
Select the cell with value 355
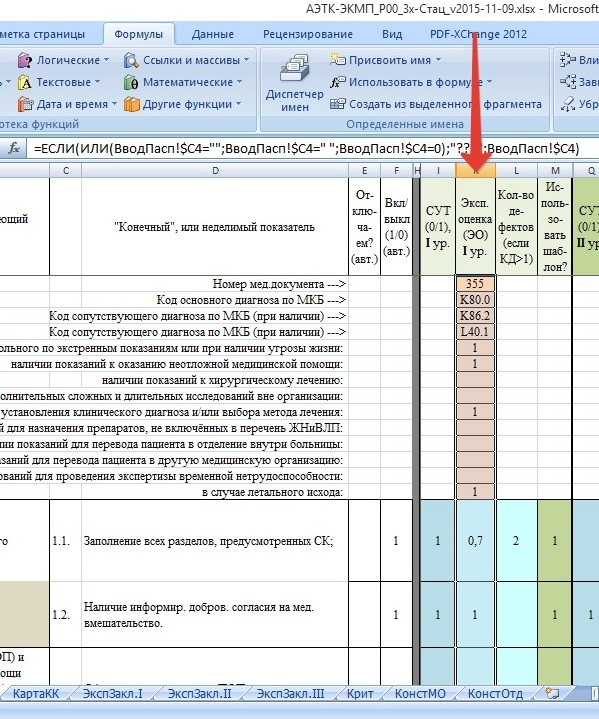click(475, 283)
